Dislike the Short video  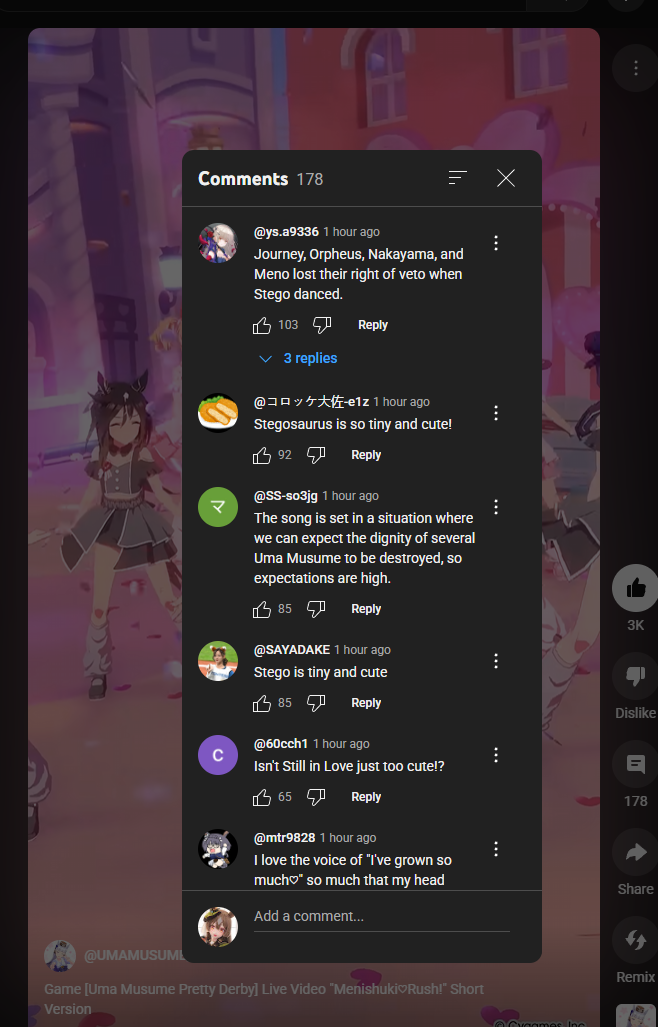coord(635,677)
